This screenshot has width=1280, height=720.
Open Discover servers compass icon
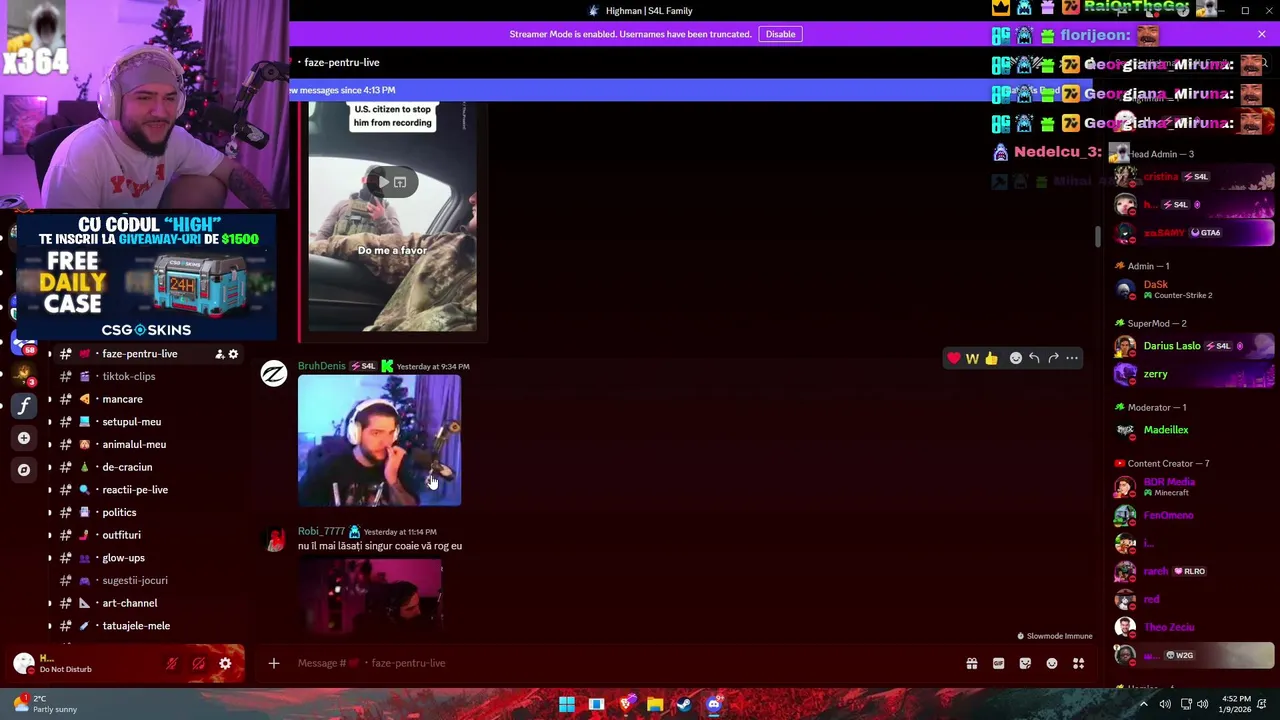(x=23, y=469)
